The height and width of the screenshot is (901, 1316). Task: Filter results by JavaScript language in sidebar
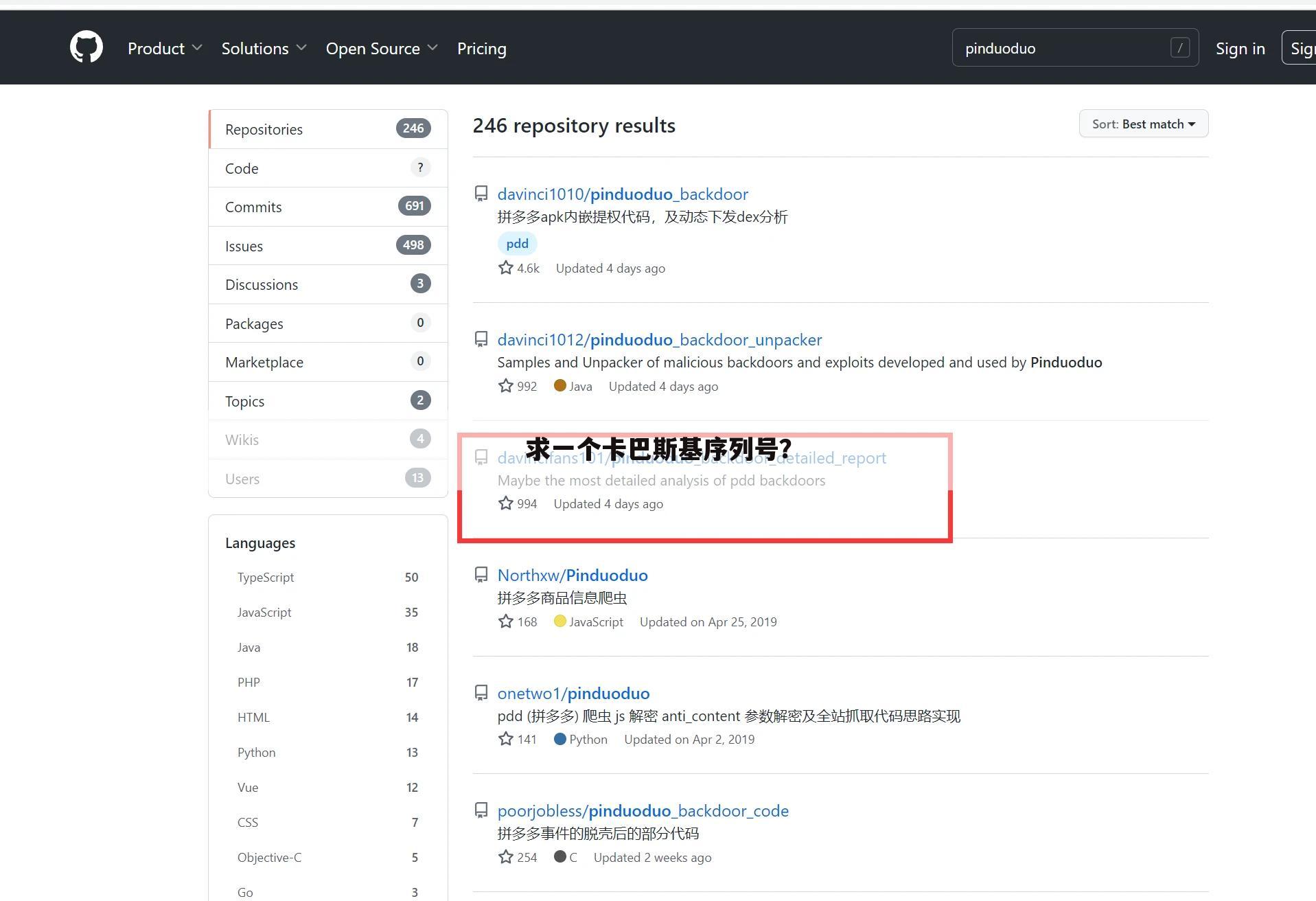pos(328,613)
